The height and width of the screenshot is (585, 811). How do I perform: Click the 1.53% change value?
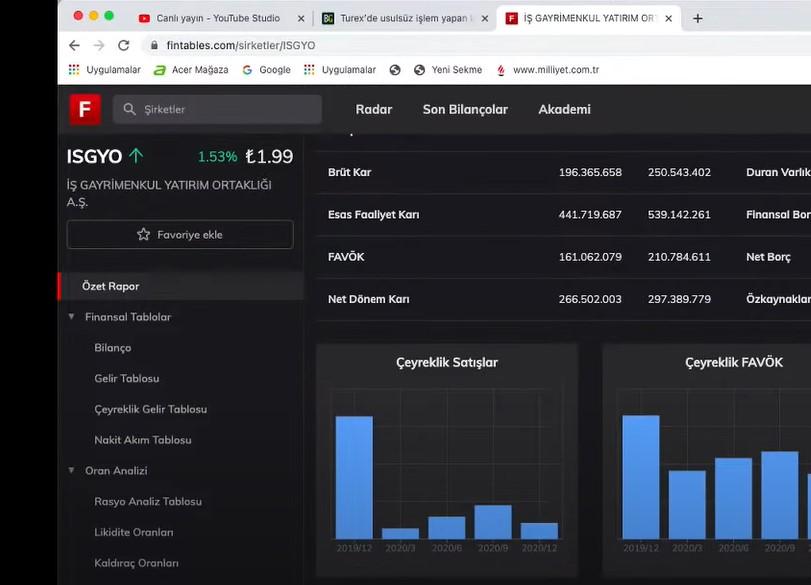[x=218, y=157]
